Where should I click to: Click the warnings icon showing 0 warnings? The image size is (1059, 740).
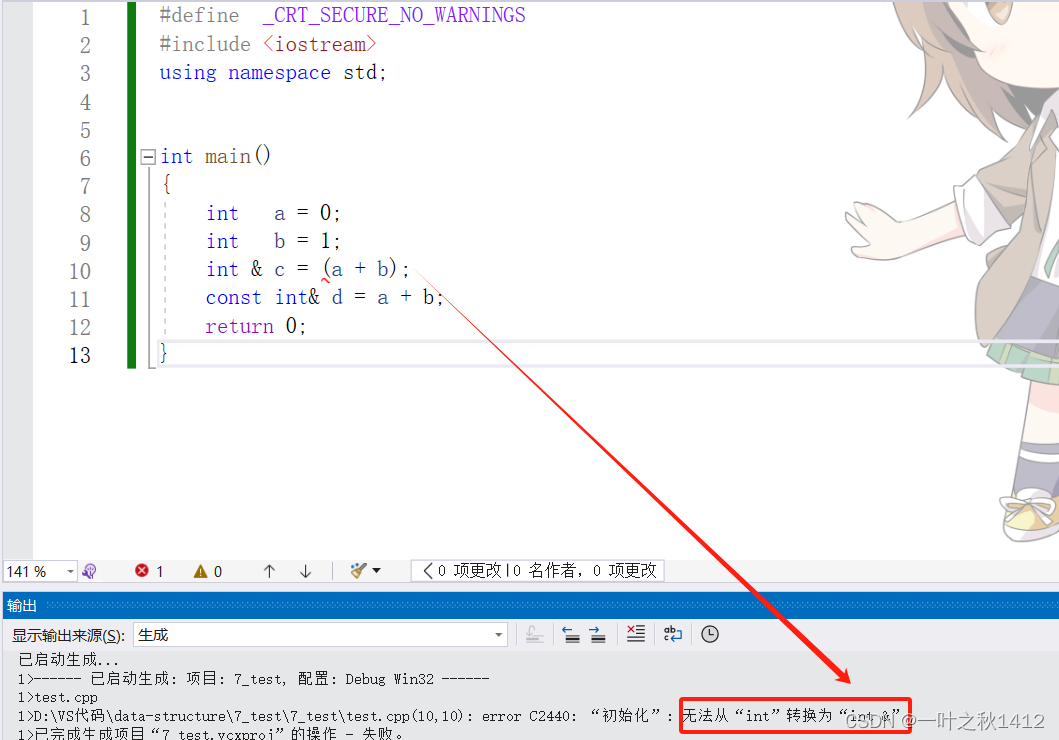(x=200, y=571)
